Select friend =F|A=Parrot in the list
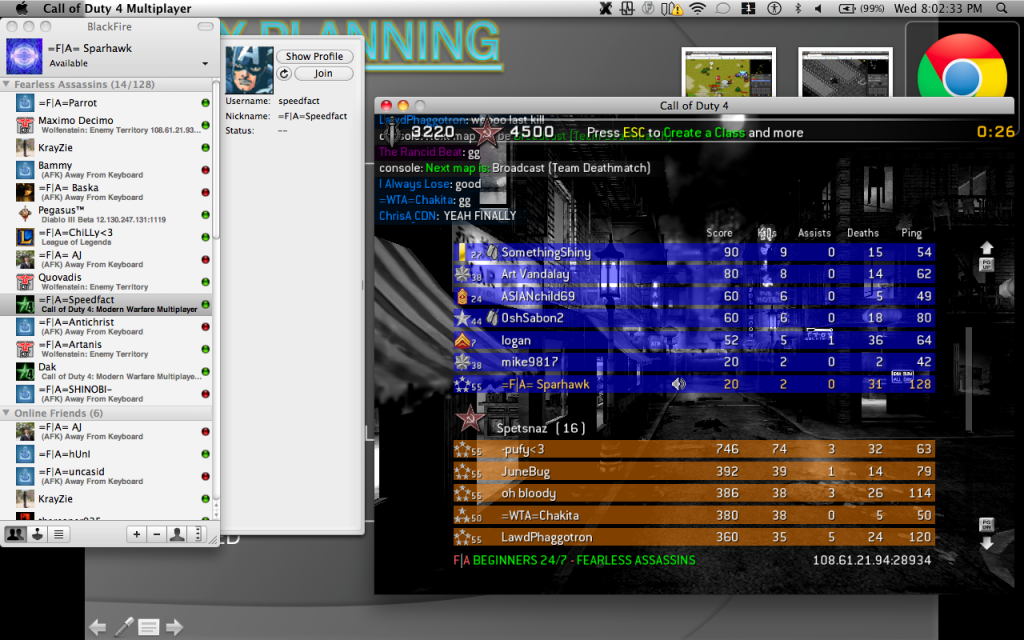This screenshot has width=1024, height=640. point(106,103)
